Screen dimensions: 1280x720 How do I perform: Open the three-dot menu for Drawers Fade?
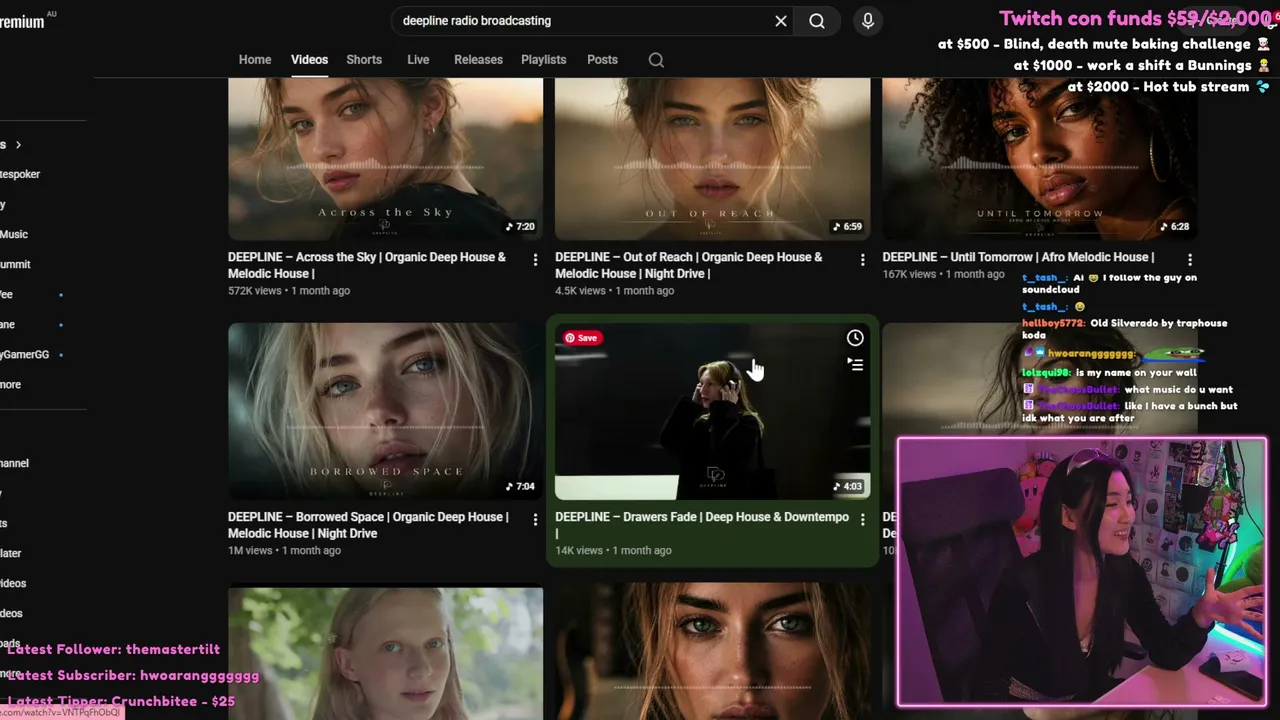pos(862,520)
